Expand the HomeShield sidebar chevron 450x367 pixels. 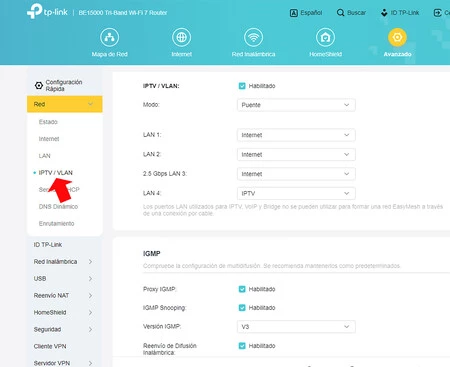[90, 313]
